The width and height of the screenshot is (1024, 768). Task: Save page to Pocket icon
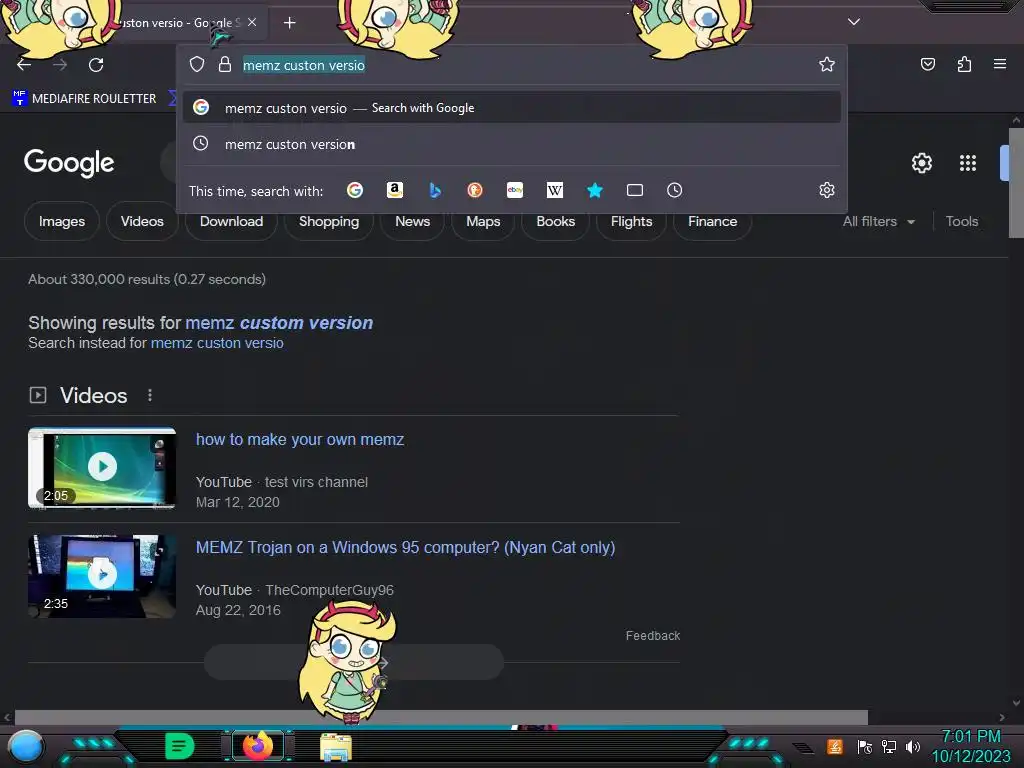[x=928, y=64]
